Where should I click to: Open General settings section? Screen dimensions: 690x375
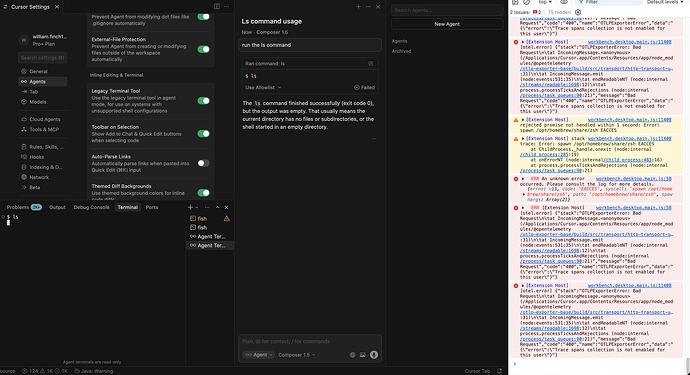click(x=43, y=71)
